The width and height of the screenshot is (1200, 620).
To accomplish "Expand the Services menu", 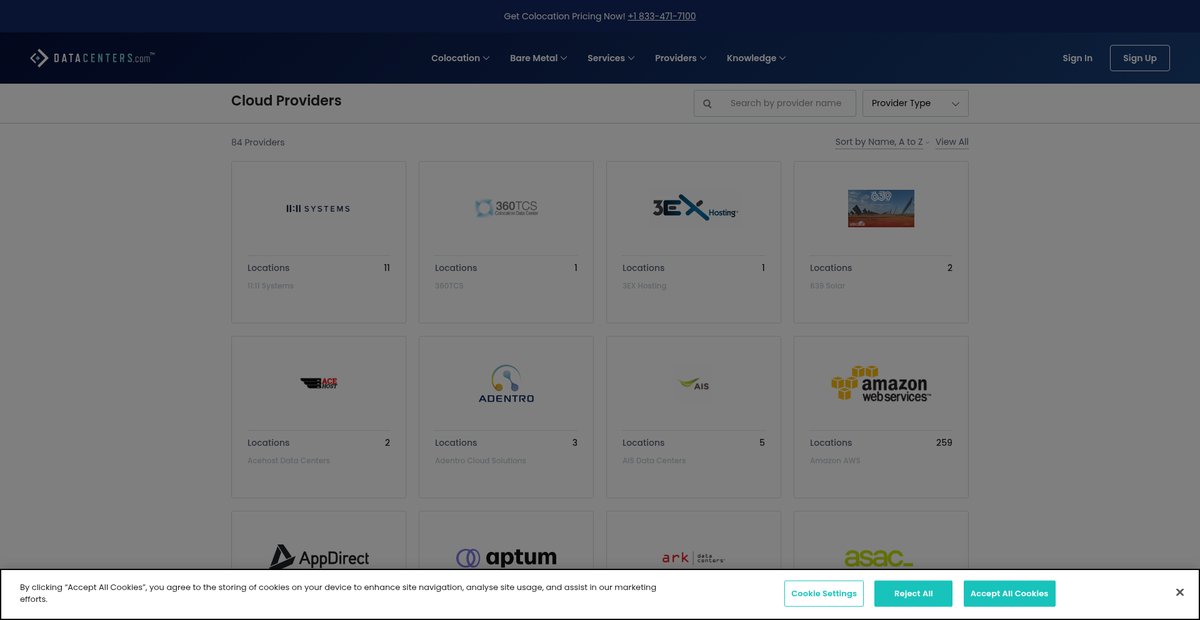I will (x=611, y=58).
